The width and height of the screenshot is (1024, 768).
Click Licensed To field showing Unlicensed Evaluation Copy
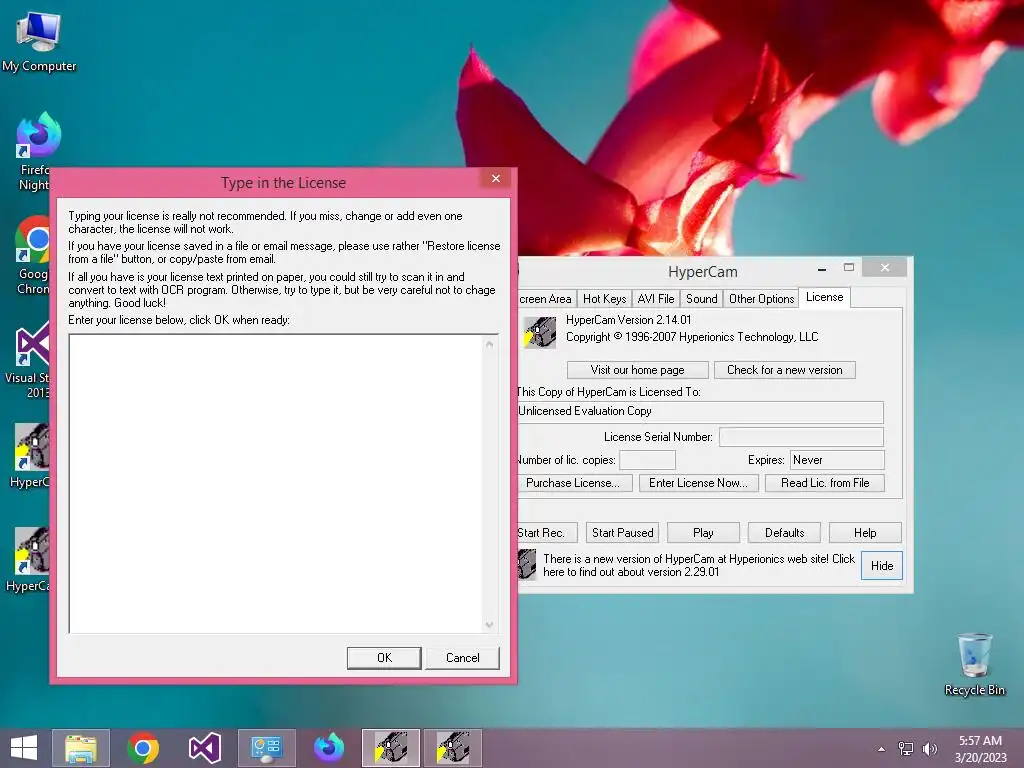click(x=700, y=411)
